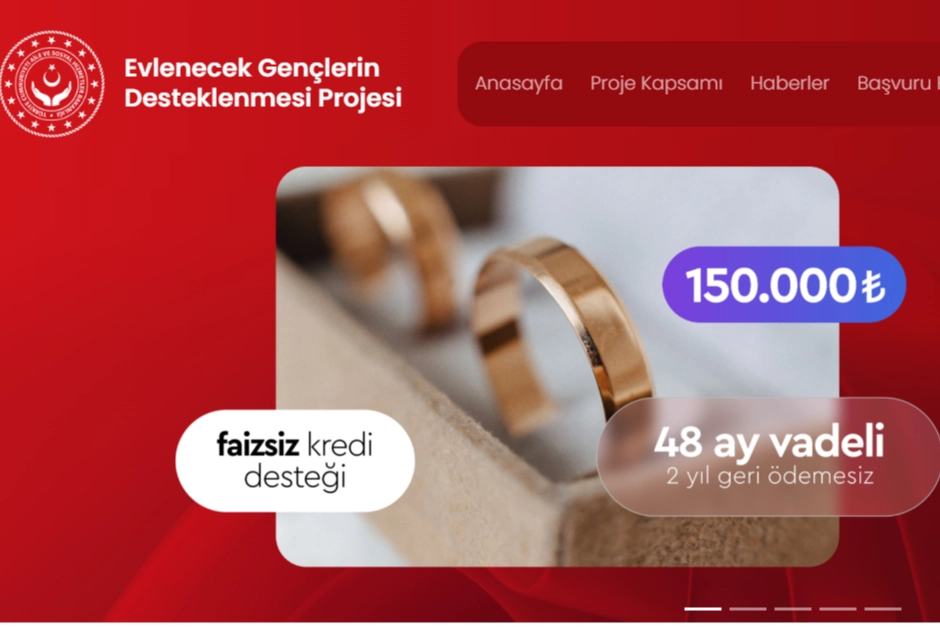Click the ministry emblem logo
This screenshot has height=627, width=940.
click(52, 84)
